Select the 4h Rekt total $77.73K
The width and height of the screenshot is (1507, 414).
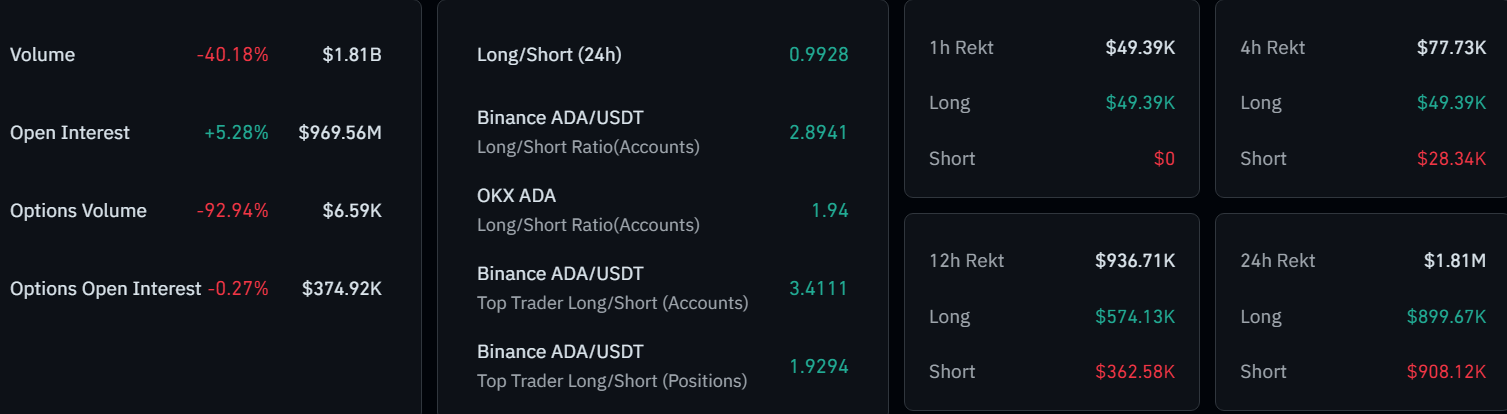point(1451,47)
